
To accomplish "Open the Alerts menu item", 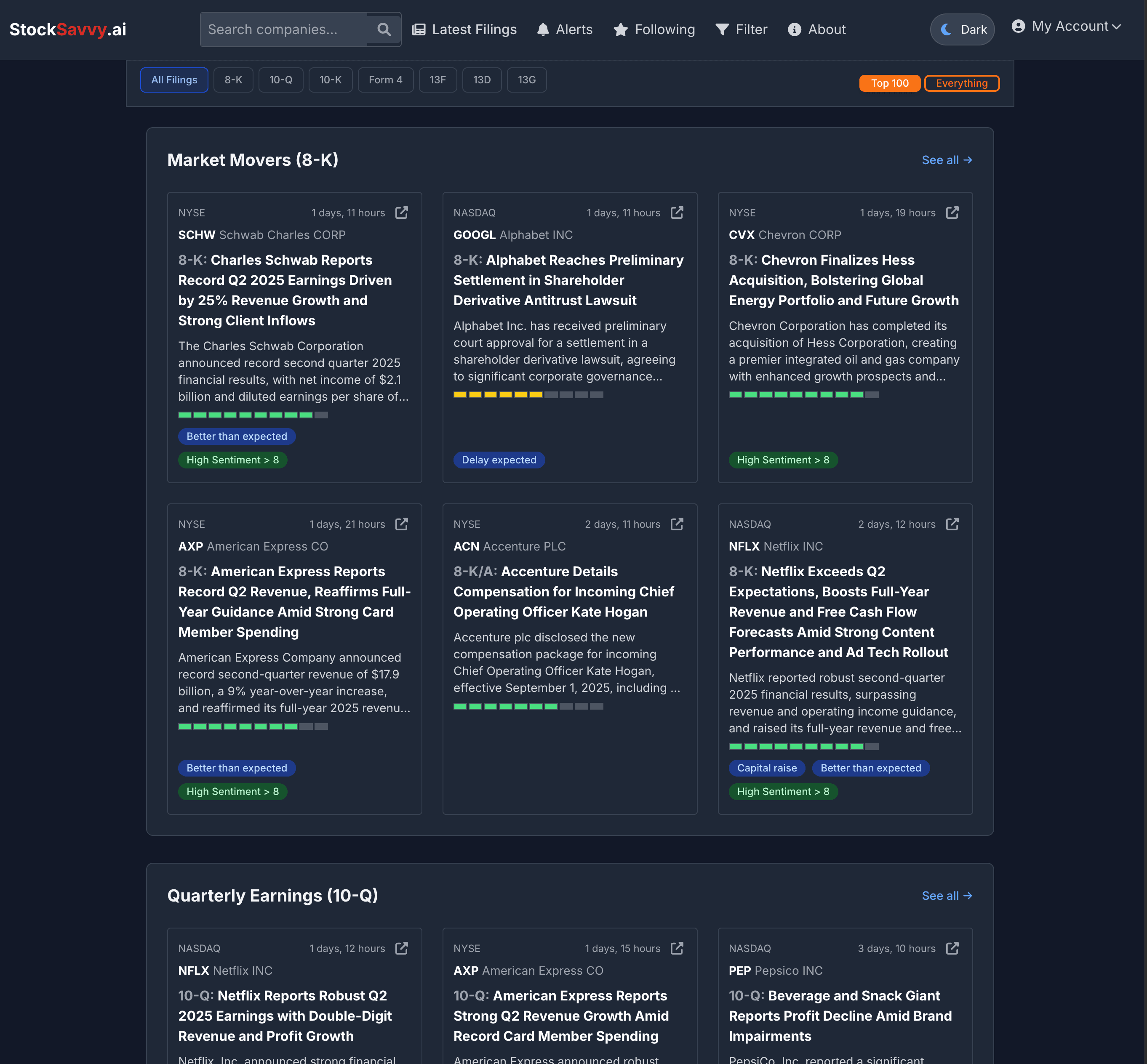I will (x=565, y=29).
